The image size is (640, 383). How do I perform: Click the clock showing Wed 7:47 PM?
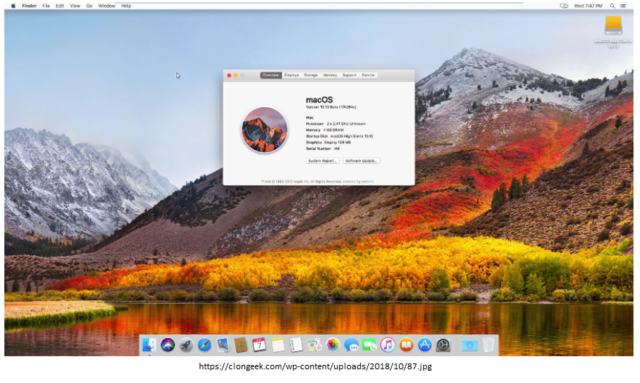(x=588, y=6)
